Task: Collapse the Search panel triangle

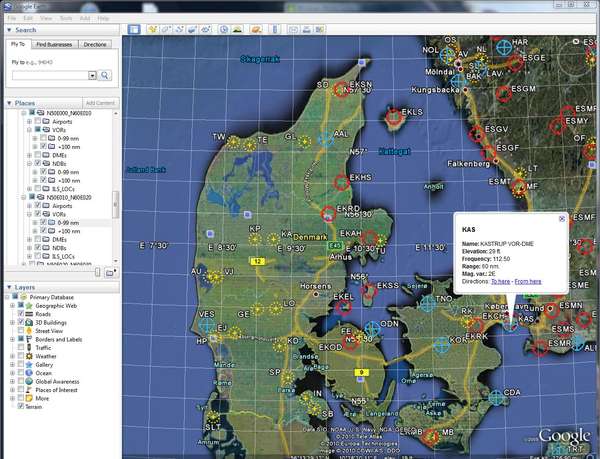Action: point(9,30)
